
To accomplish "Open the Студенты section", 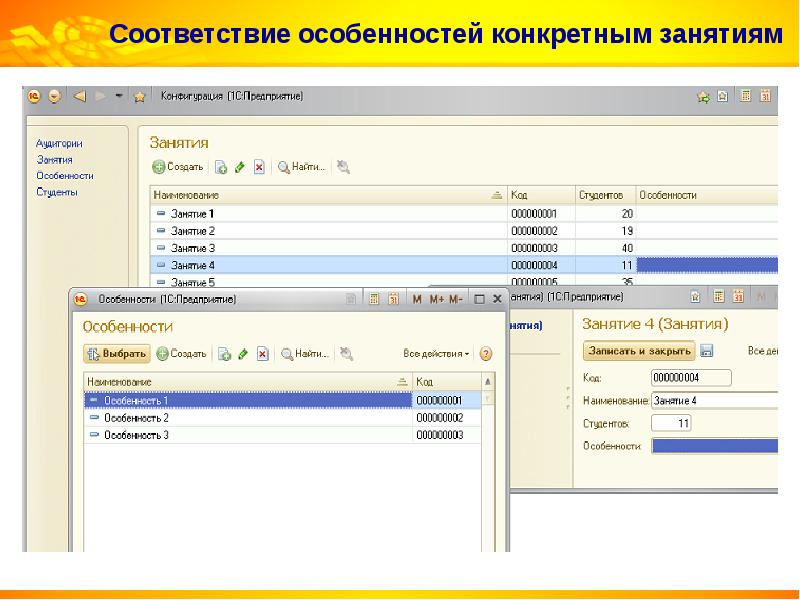I will 57,192.
